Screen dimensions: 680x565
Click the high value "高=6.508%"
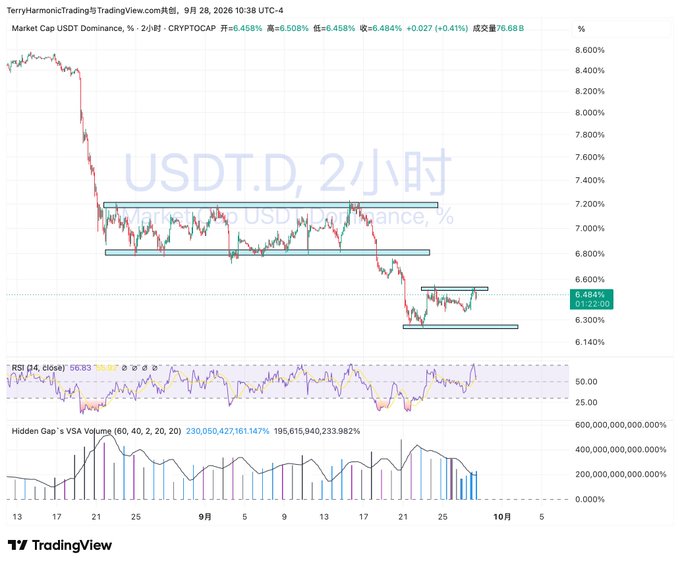tap(288, 28)
